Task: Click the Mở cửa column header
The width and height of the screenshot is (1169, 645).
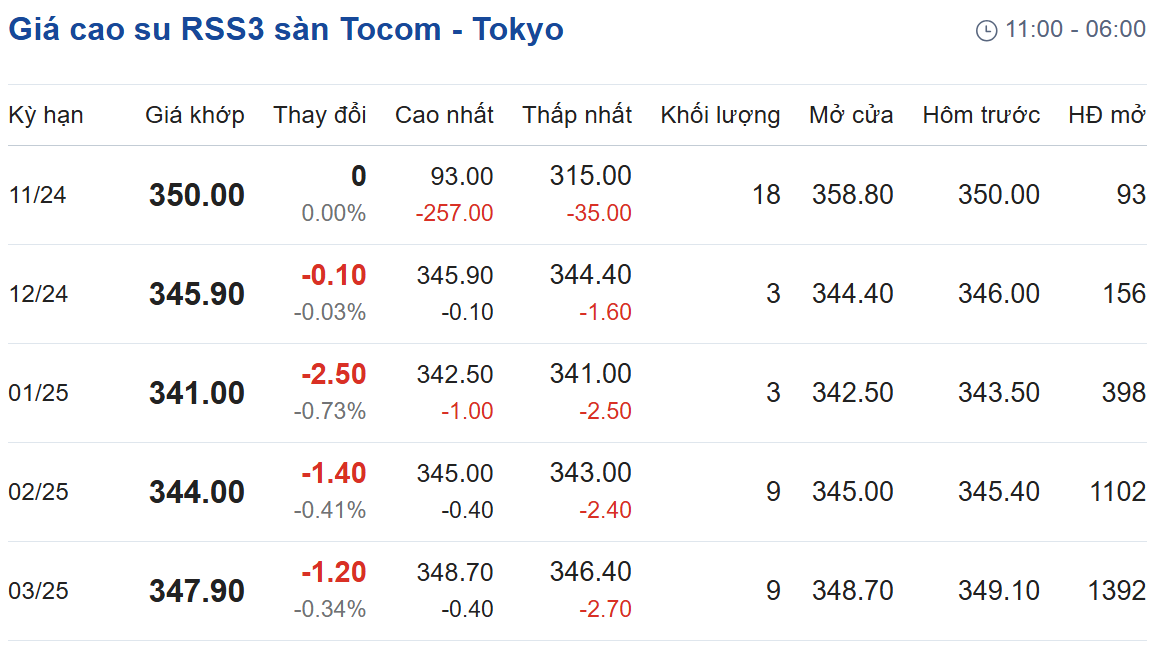Action: 851,115
